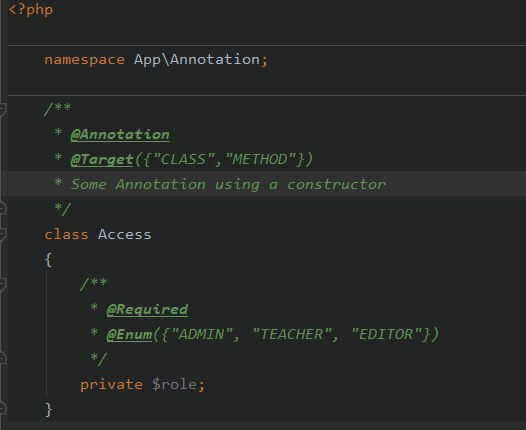Click comment text 'Some Annotation using a constructor'
Image resolution: width=526 pixels, height=430 pixels.
click(228, 184)
